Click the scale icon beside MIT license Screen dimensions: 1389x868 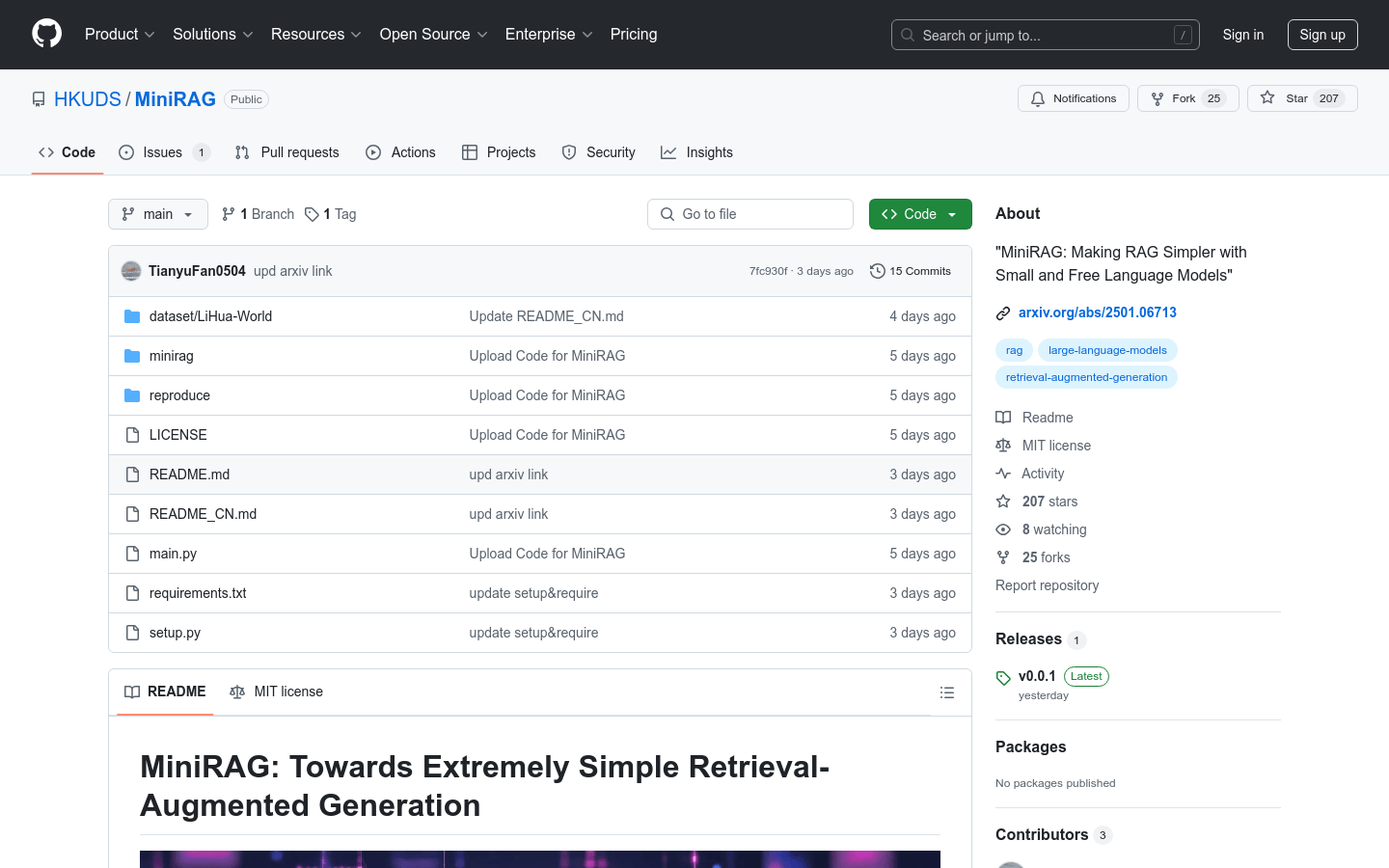pos(1003,446)
